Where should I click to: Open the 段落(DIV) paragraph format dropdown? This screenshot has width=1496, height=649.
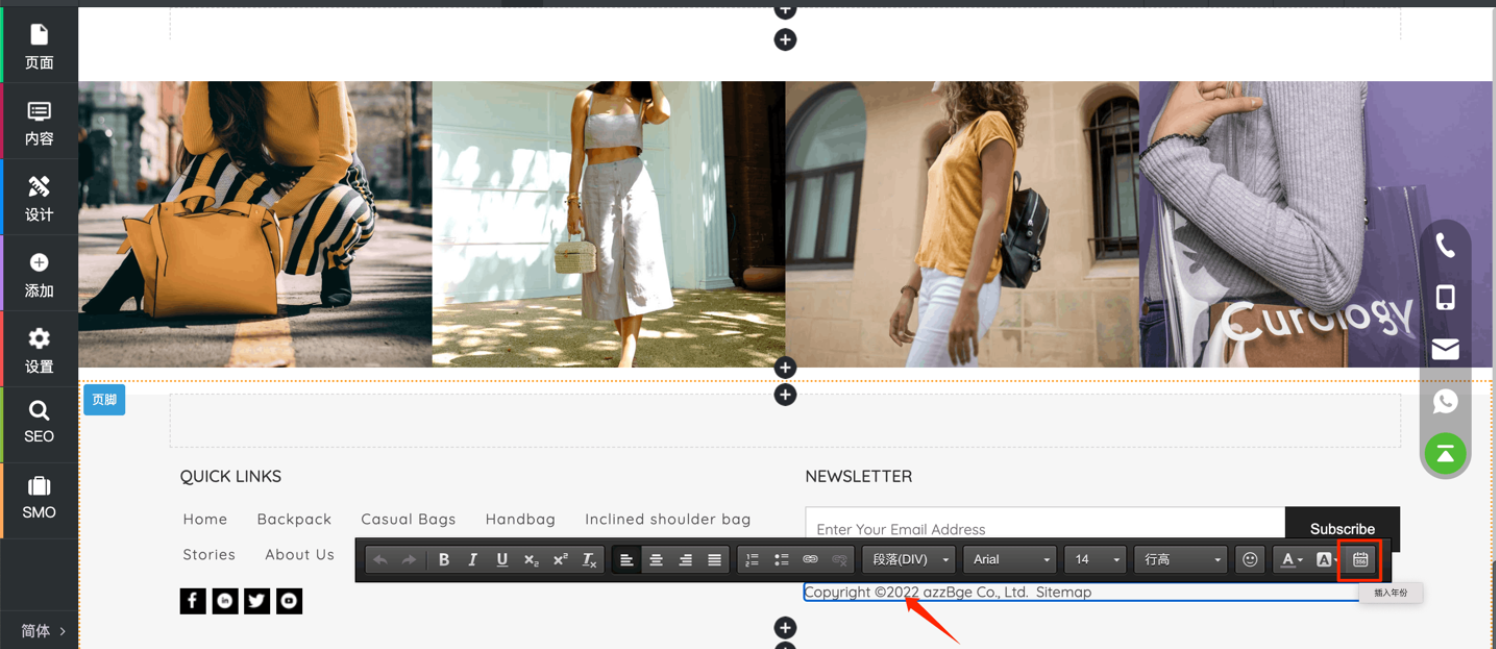point(909,560)
